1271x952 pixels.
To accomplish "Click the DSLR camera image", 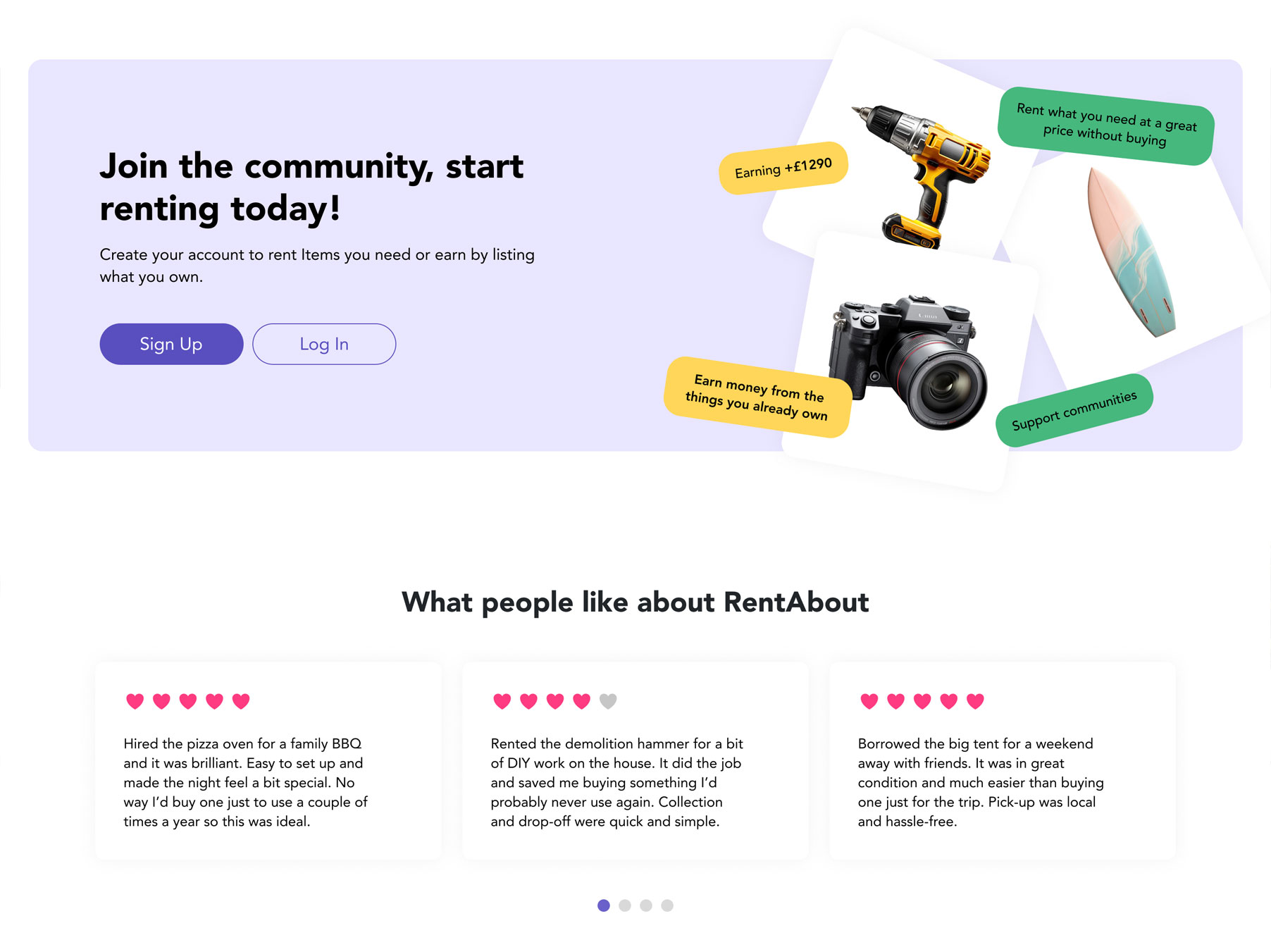I will pyautogui.click(x=907, y=362).
